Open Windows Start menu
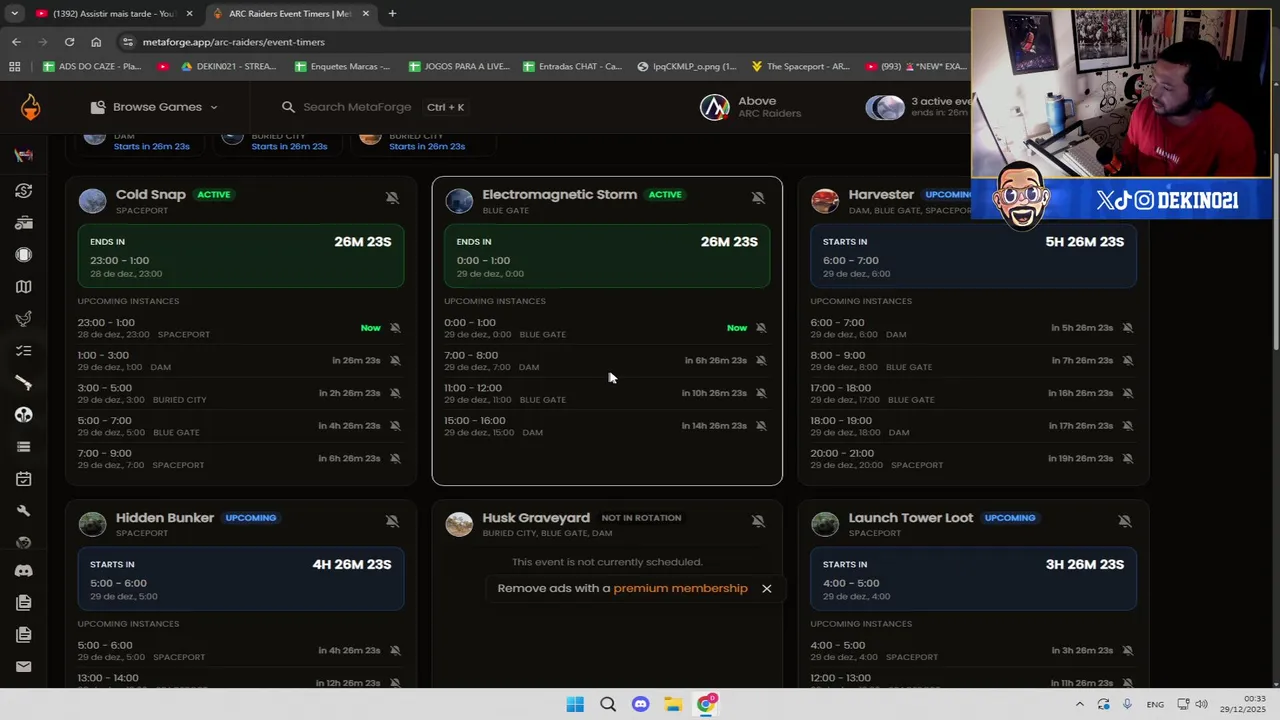Image resolution: width=1280 pixels, height=720 pixels. coord(575,704)
